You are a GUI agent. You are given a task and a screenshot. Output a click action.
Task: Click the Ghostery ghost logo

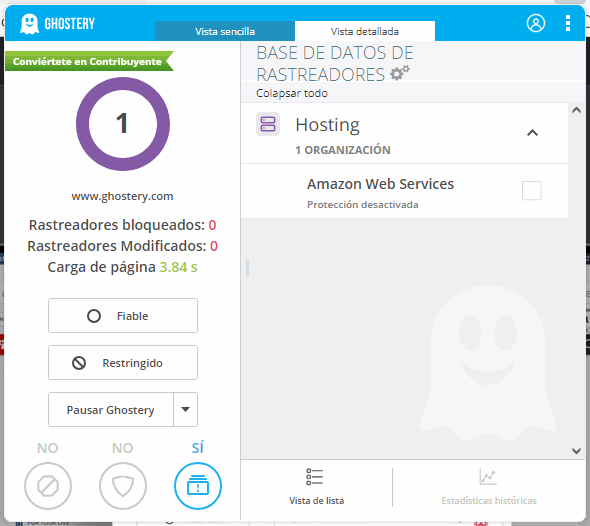pyautogui.click(x=29, y=24)
